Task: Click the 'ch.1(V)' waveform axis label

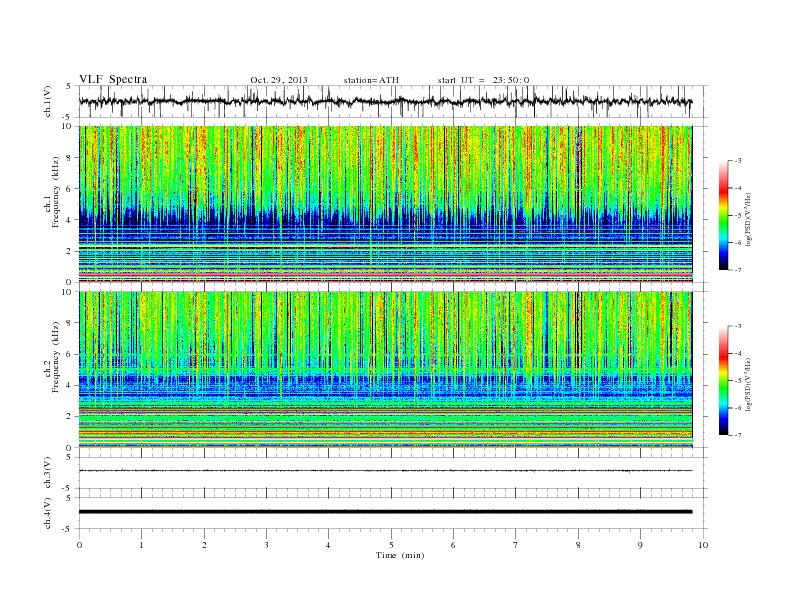Action: point(48,101)
